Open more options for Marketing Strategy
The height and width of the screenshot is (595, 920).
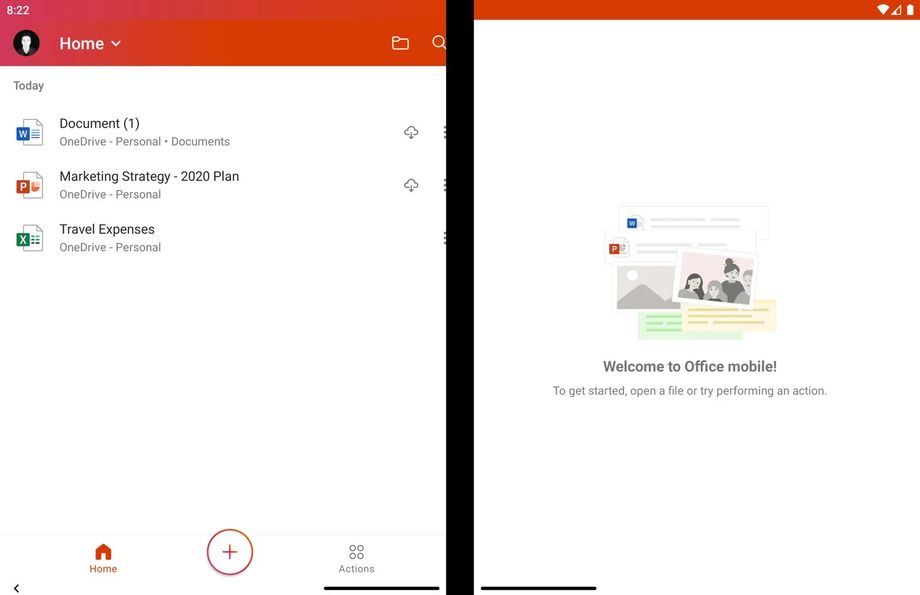pos(443,185)
